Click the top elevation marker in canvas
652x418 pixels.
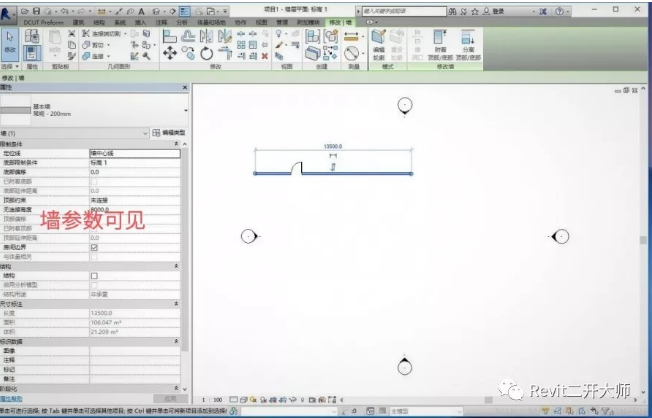tap(405, 106)
